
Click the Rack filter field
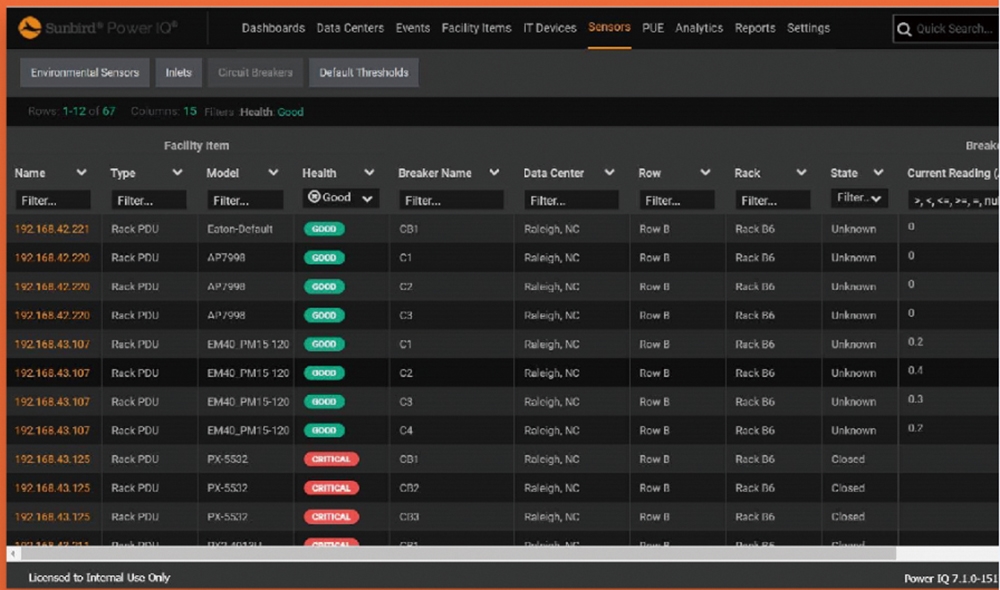point(772,200)
